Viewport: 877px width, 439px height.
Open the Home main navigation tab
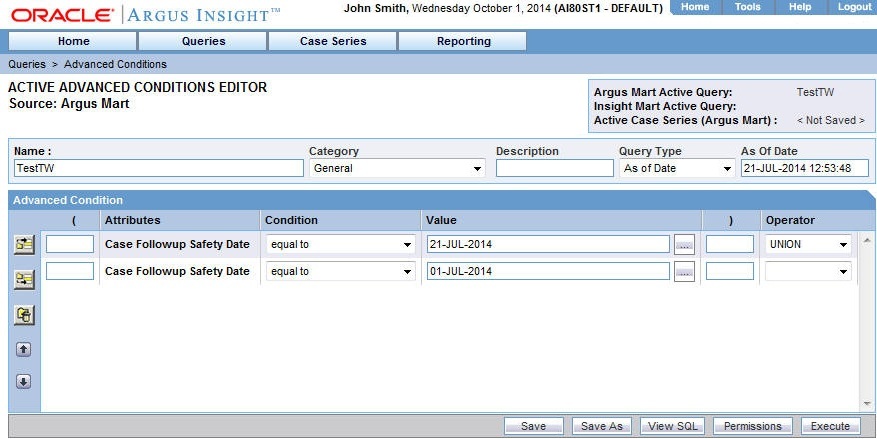click(73, 41)
